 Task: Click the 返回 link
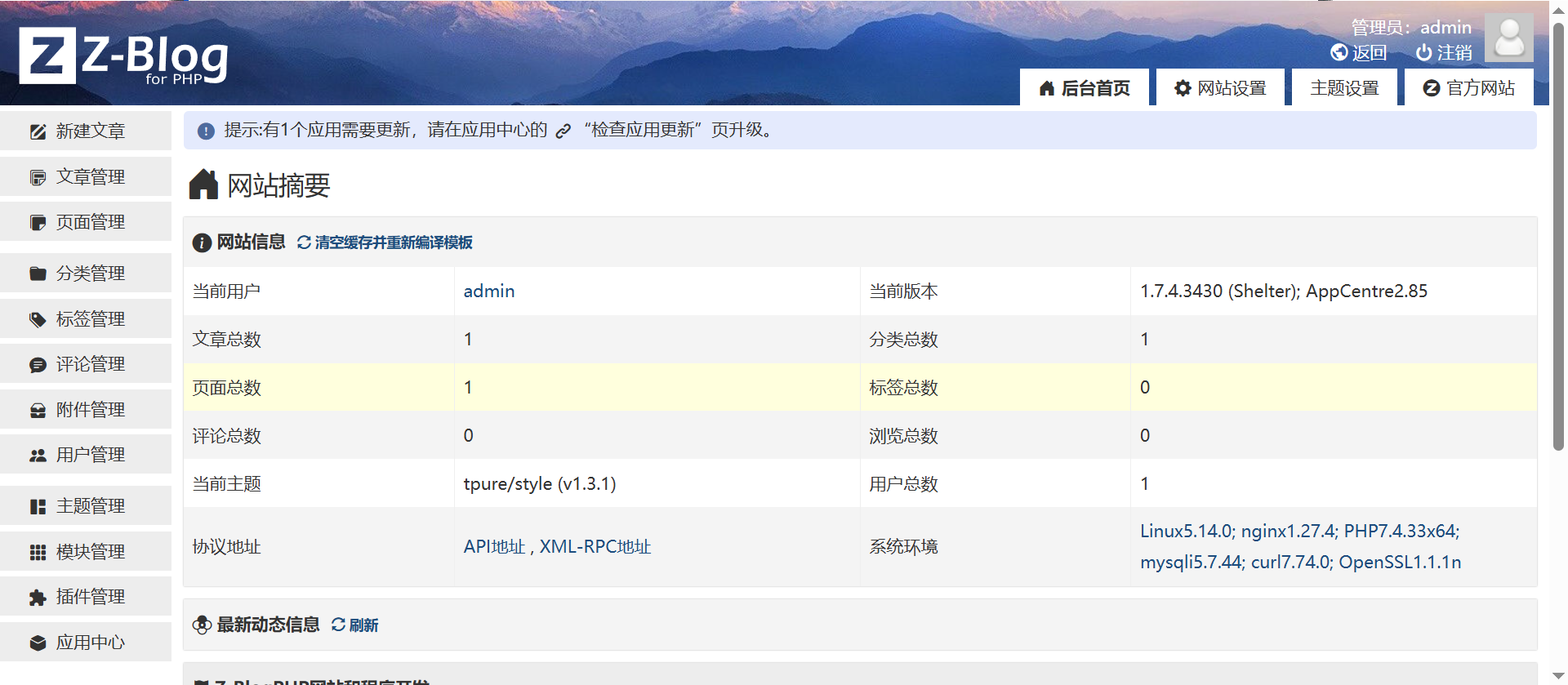tap(1369, 52)
